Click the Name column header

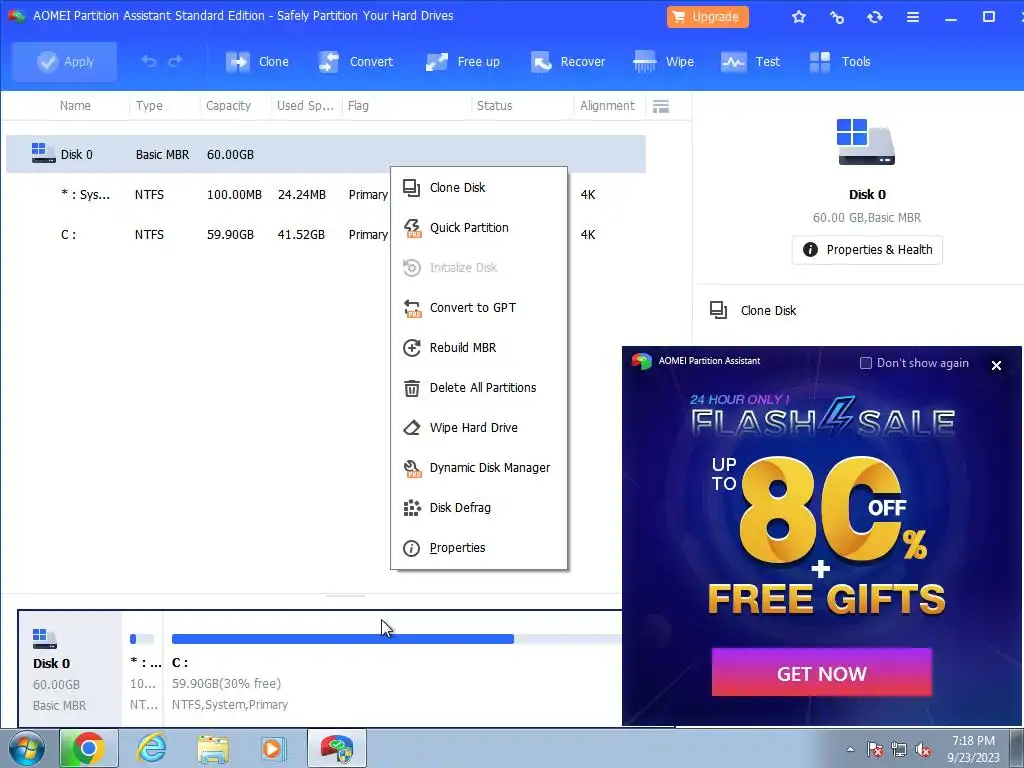click(x=75, y=106)
